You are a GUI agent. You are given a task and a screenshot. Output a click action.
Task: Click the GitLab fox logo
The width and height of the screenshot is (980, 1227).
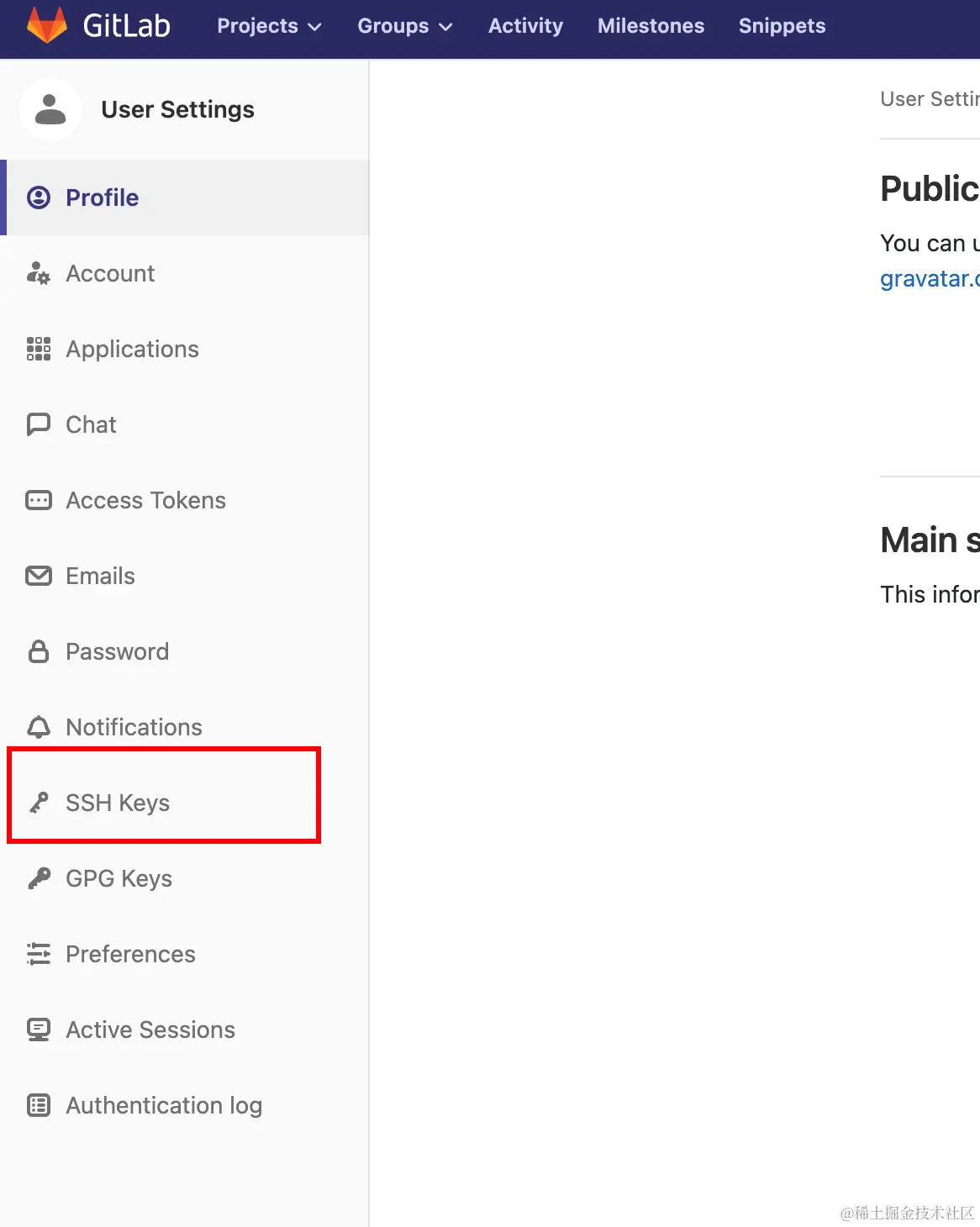tap(47, 25)
